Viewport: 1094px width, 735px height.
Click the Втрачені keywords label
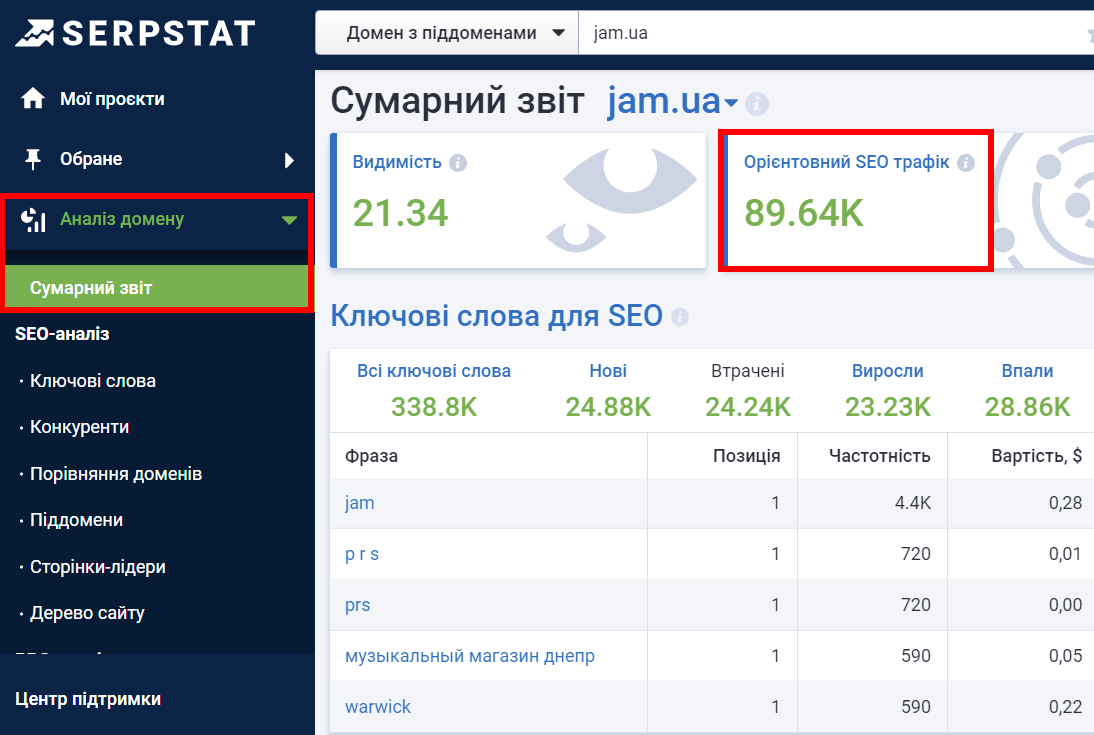[748, 371]
